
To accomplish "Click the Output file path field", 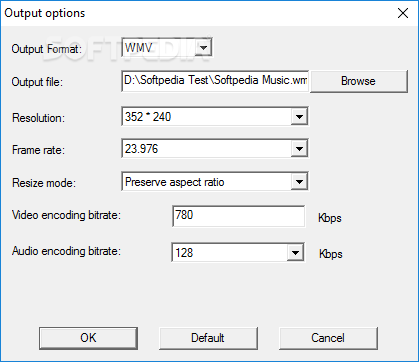I will tap(215, 81).
